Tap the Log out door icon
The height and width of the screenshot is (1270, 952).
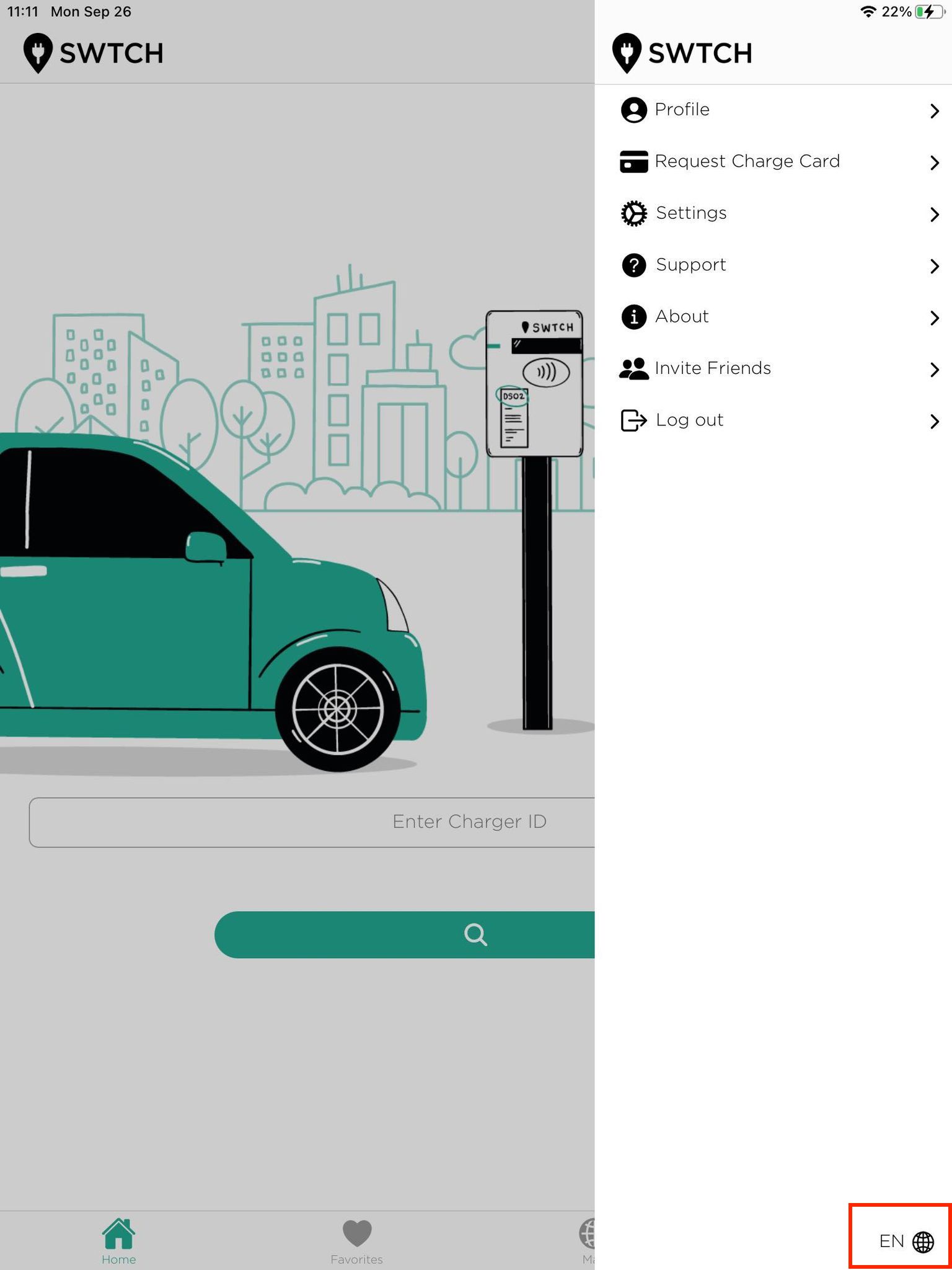(633, 420)
